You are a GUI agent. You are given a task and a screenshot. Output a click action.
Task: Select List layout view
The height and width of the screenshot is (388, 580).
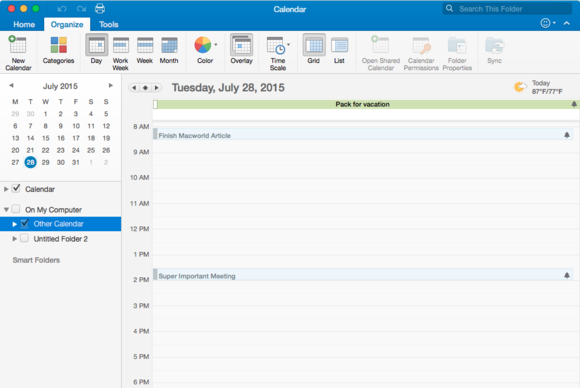(339, 50)
